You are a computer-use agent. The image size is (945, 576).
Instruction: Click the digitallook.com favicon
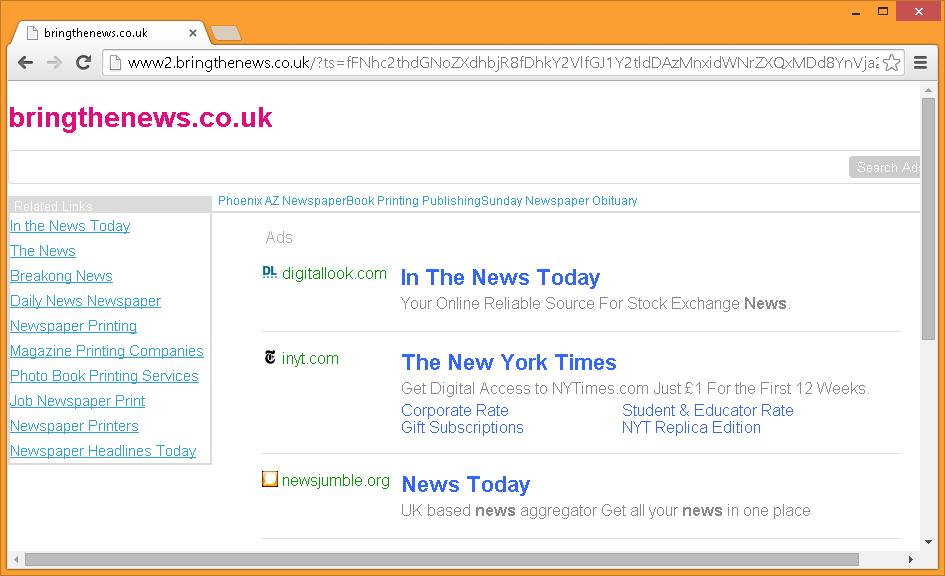click(269, 272)
